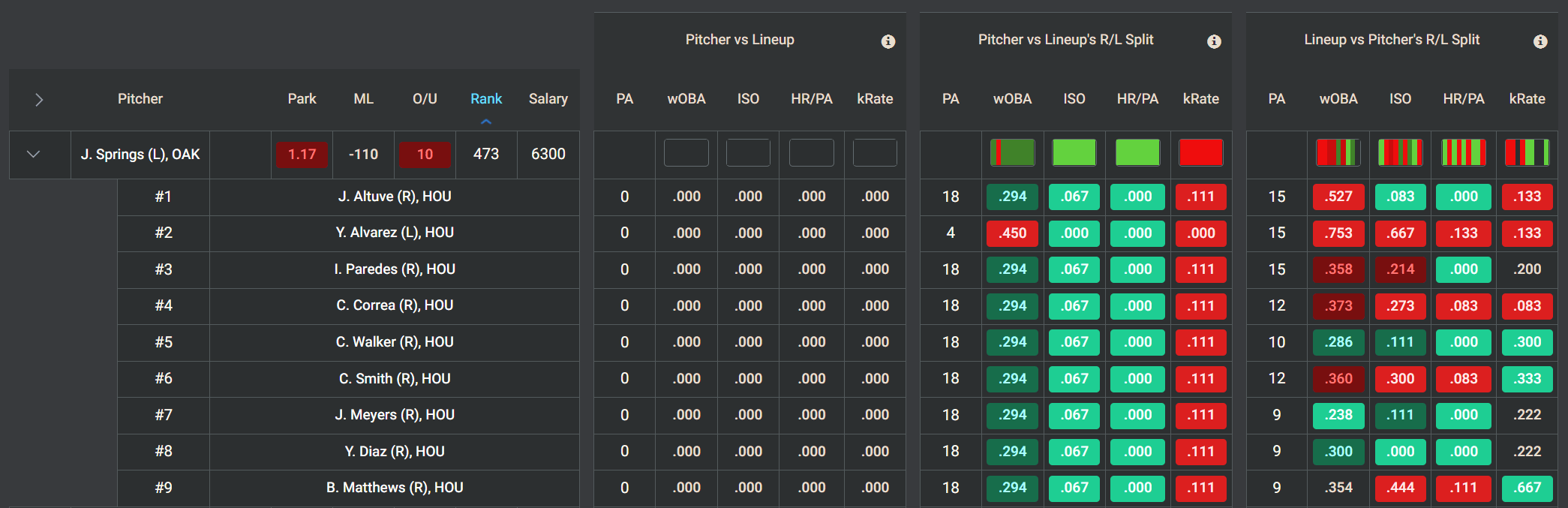The height and width of the screenshot is (508, 1568).
Task: Sort table by Salary column header
Action: 548,99
